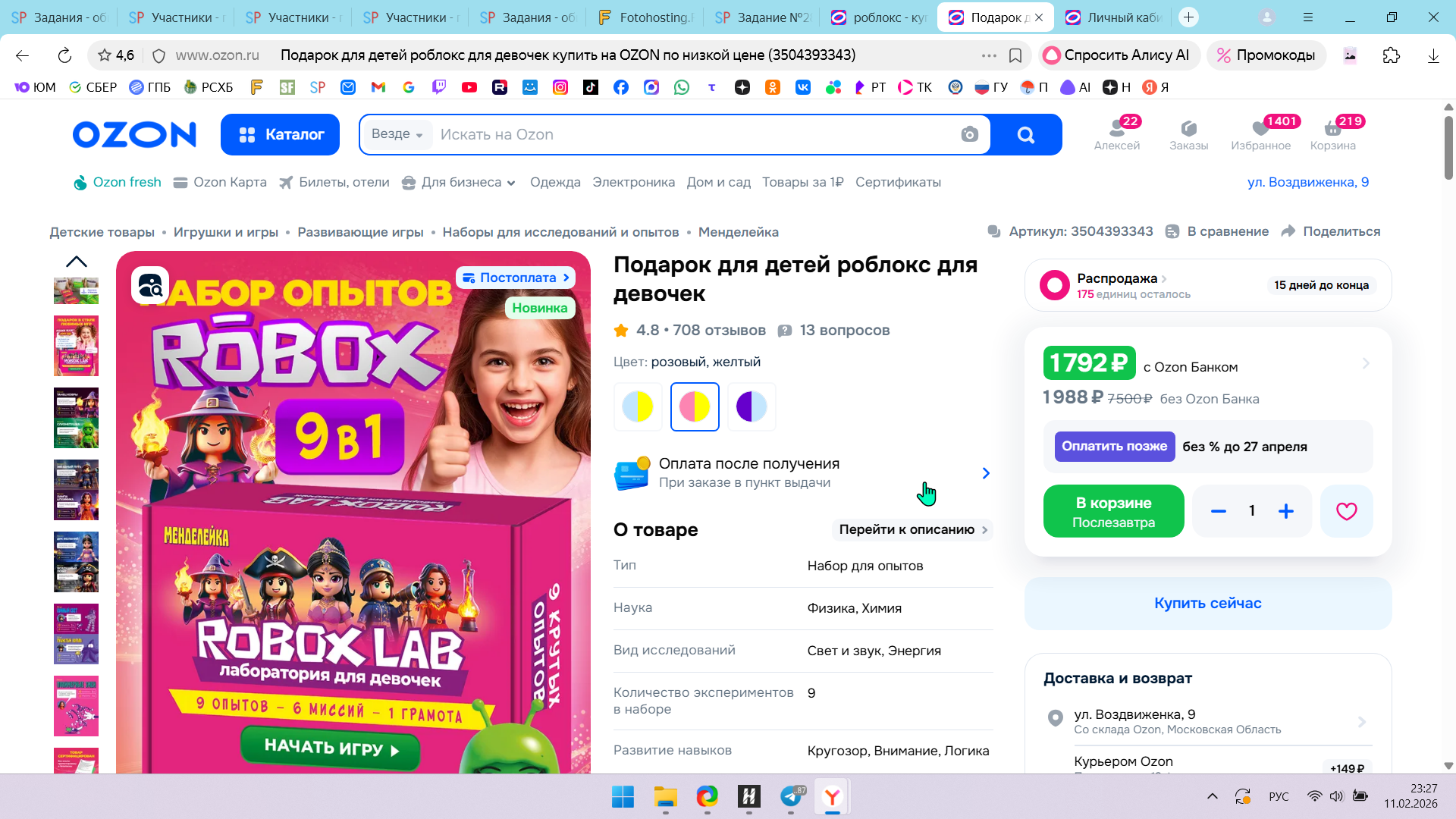Click the similar-image search icon on product photo

150,285
